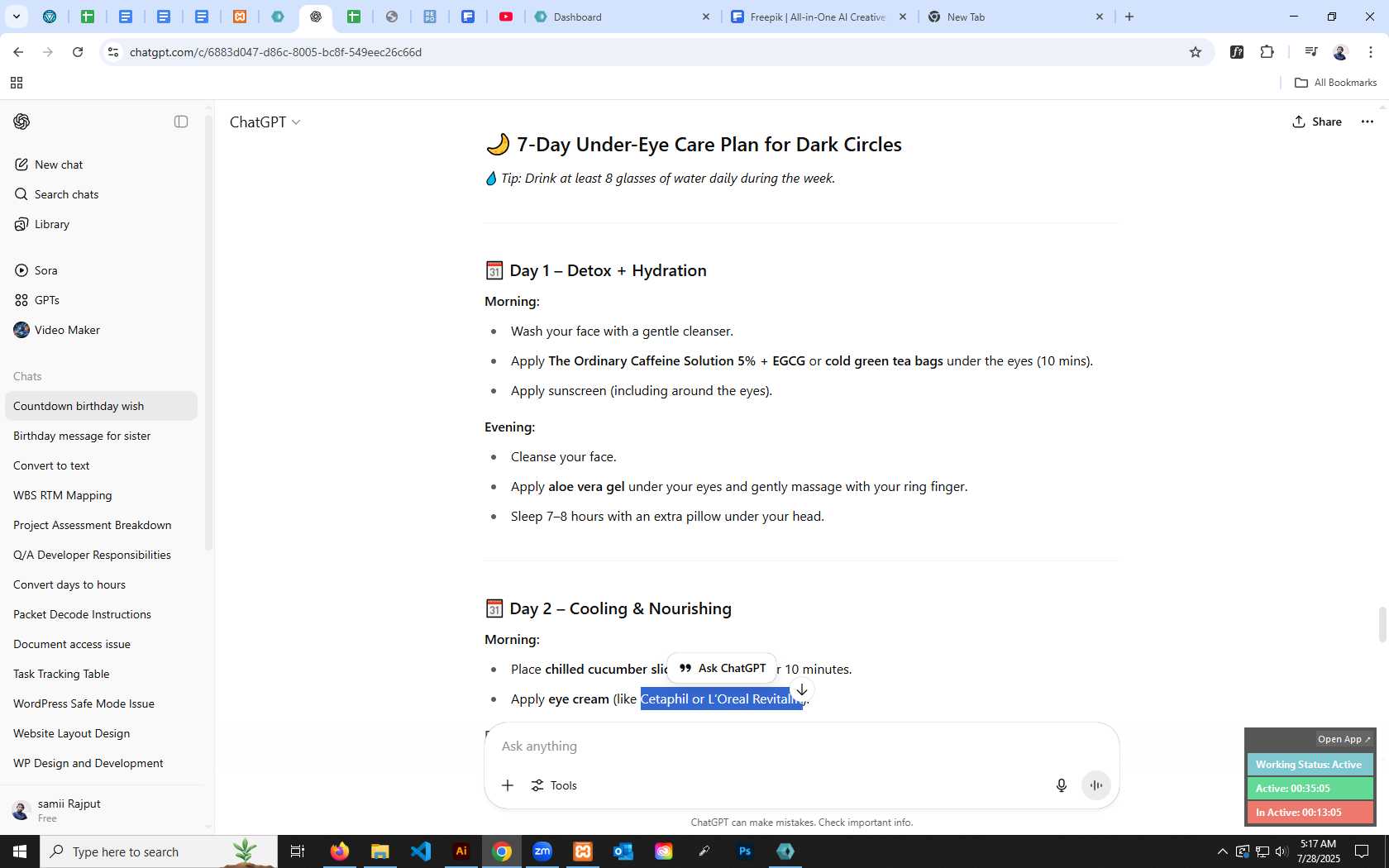Open 'Birthday message for sister' chat

point(101,436)
